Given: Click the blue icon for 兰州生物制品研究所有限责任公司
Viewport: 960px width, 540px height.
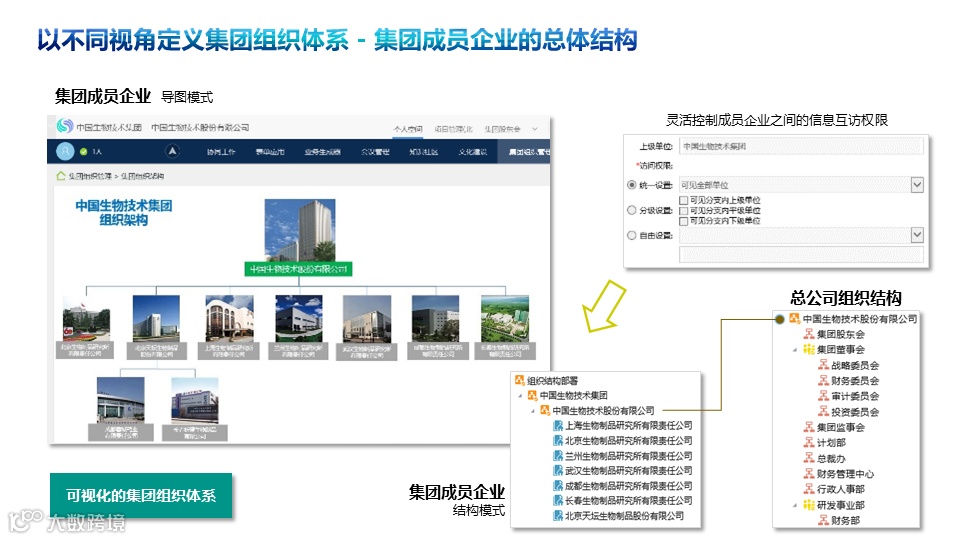Looking at the screenshot, I should point(558,456).
